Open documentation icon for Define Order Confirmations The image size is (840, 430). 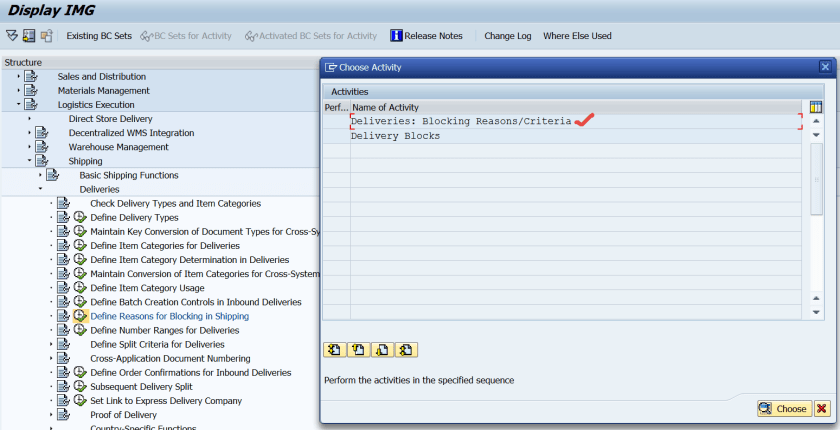[x=64, y=372]
